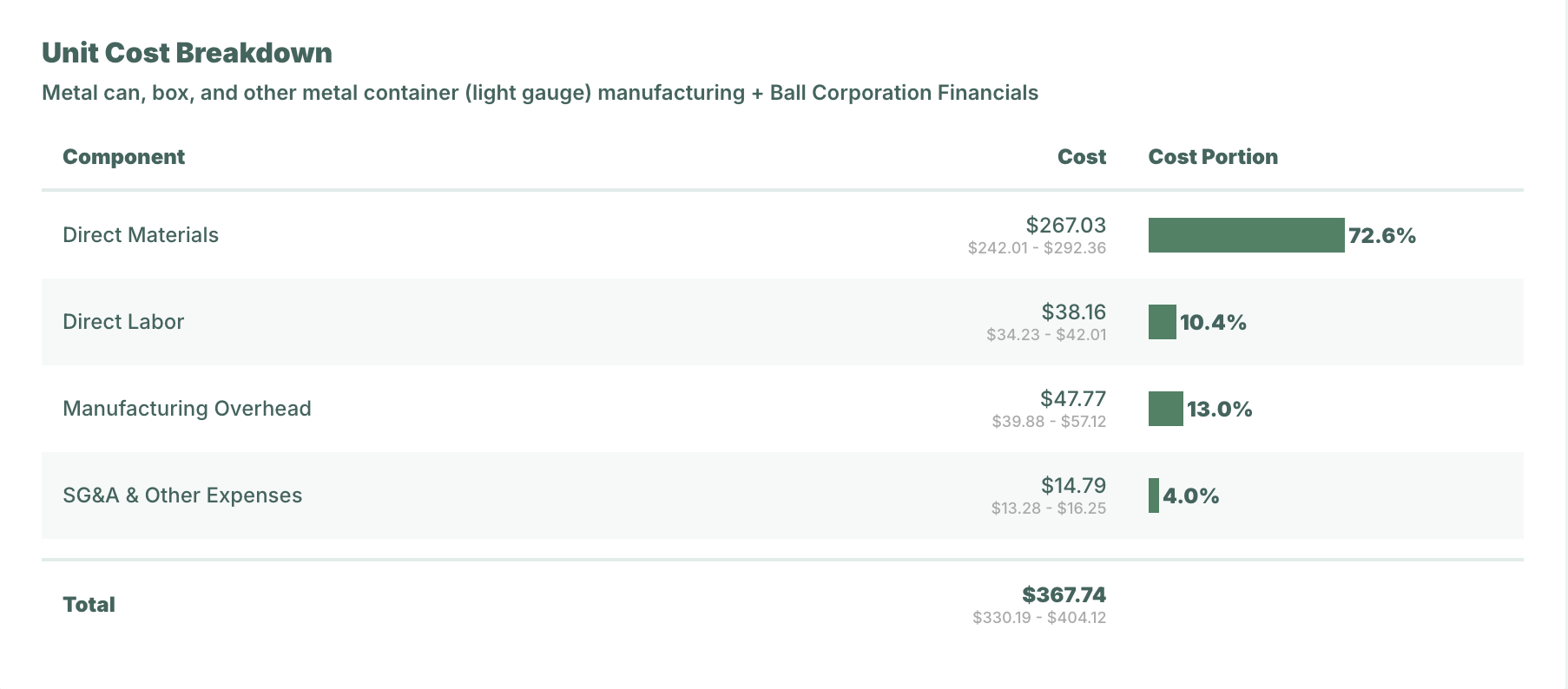1568x689 pixels.
Task: Click the Component column header
Action: 123,157
